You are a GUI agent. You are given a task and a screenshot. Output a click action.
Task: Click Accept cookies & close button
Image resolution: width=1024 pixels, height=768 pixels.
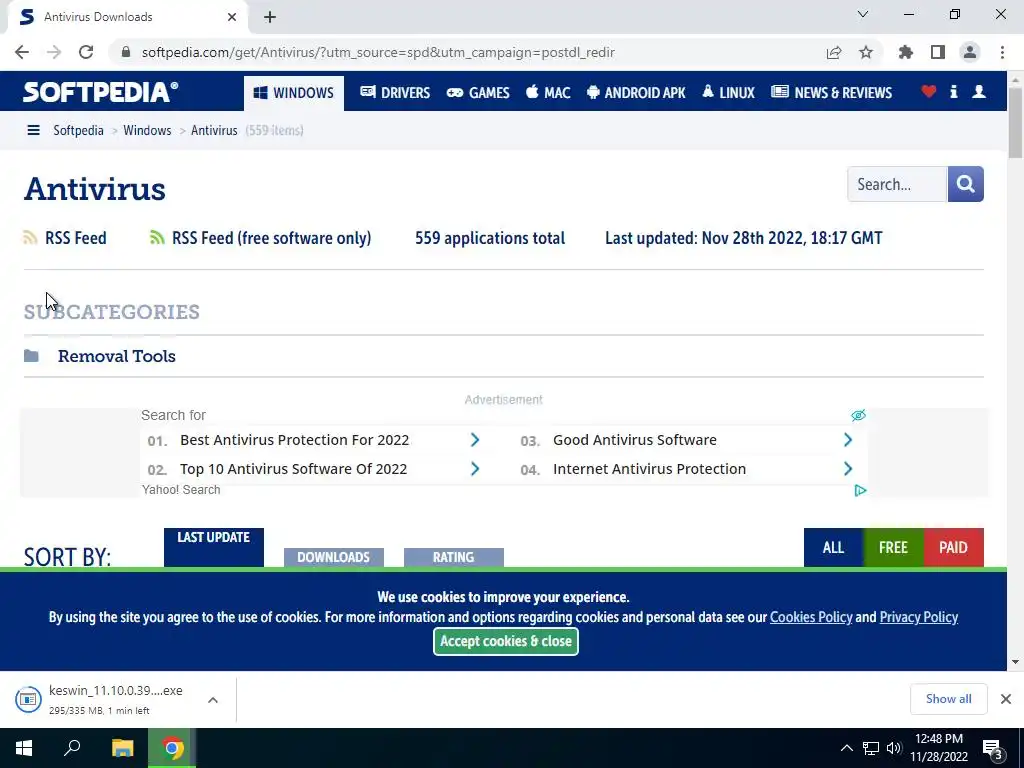click(x=506, y=641)
